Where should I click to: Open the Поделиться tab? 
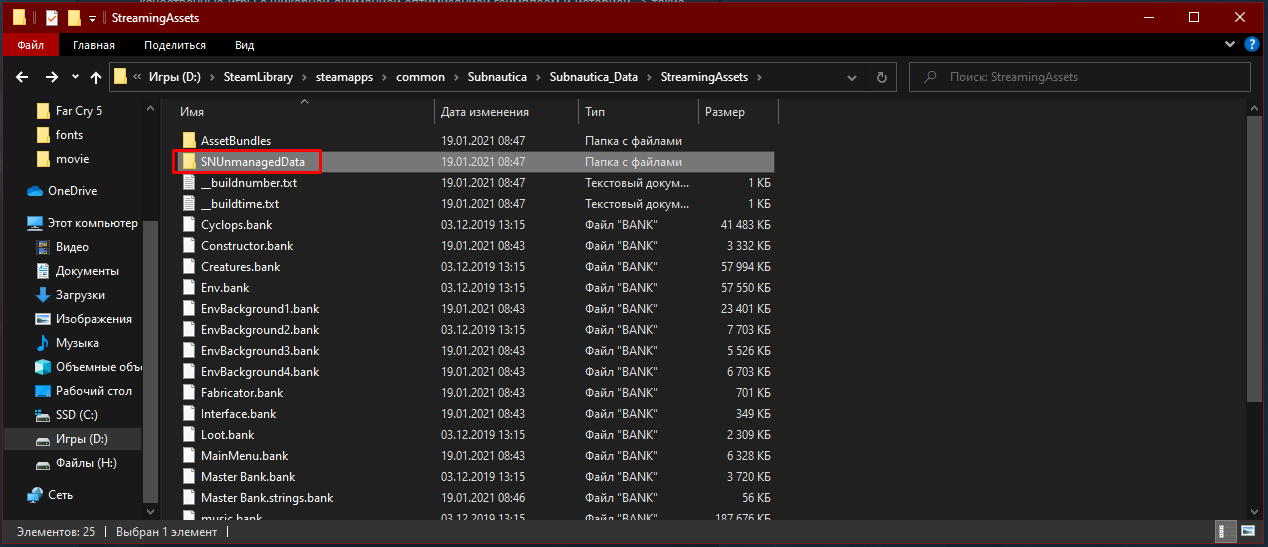175,45
